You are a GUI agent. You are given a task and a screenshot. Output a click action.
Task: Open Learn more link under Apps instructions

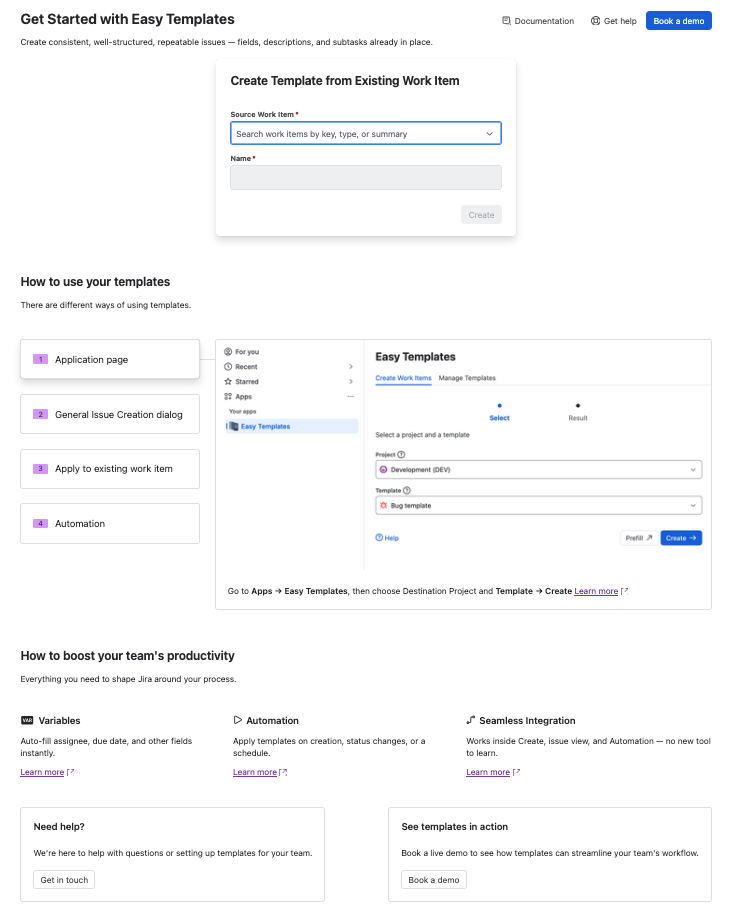pyautogui.click(x=596, y=591)
